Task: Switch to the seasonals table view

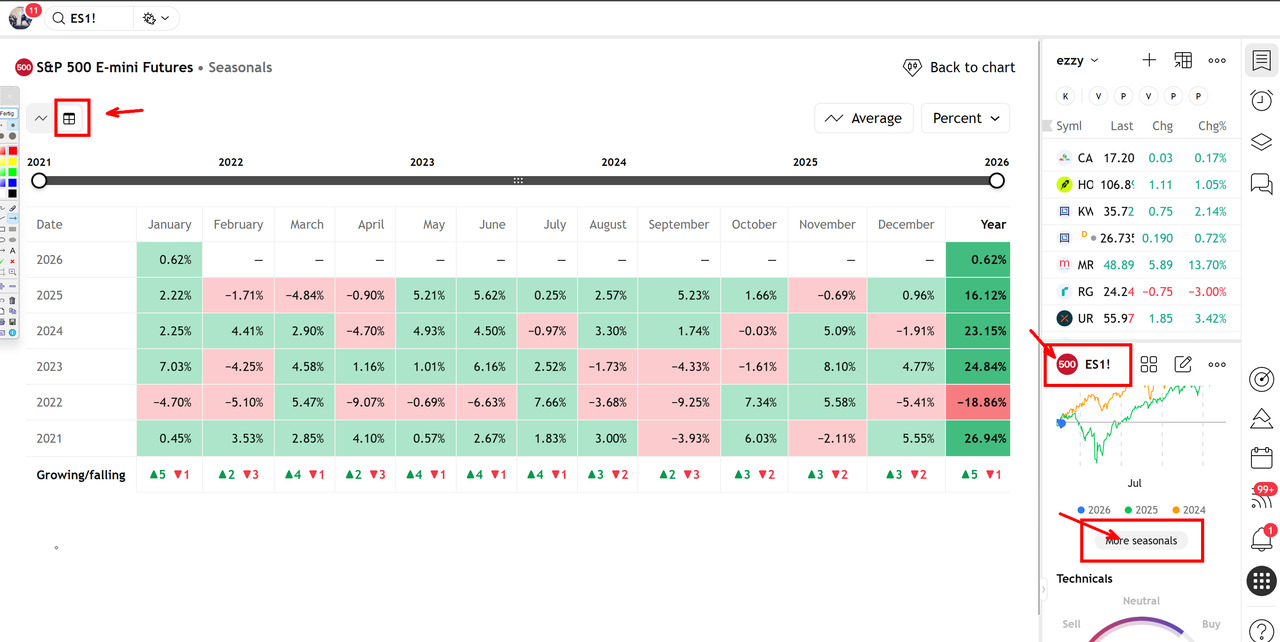Action: point(69,118)
